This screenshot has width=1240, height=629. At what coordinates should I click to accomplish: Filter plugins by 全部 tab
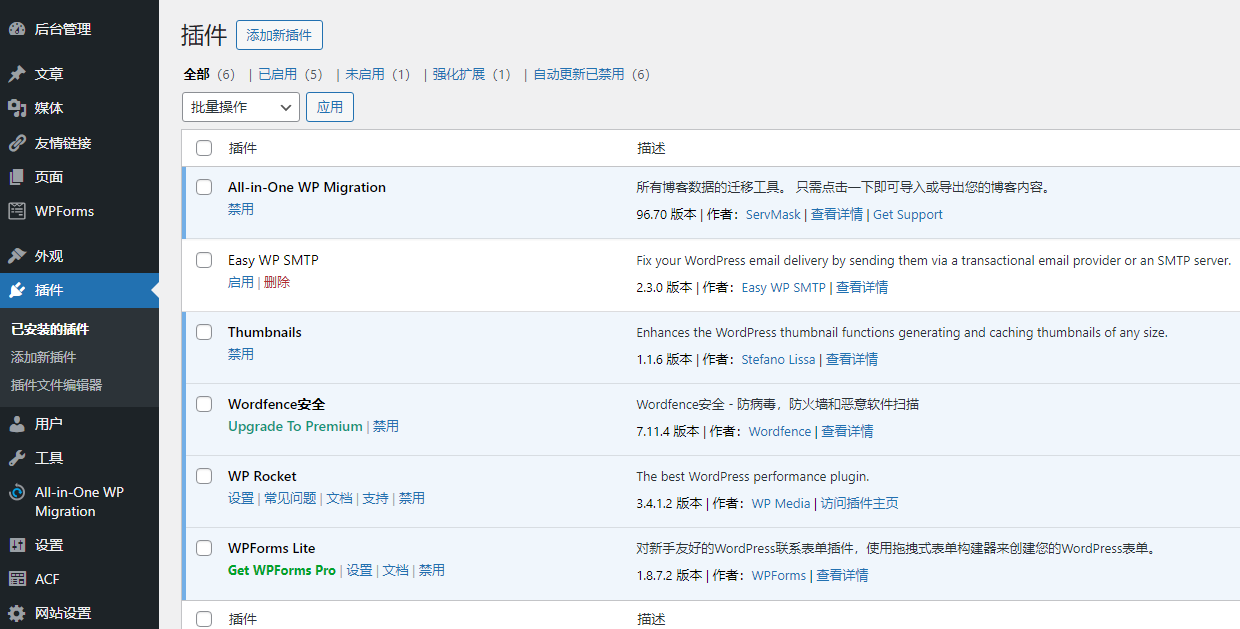[x=196, y=74]
